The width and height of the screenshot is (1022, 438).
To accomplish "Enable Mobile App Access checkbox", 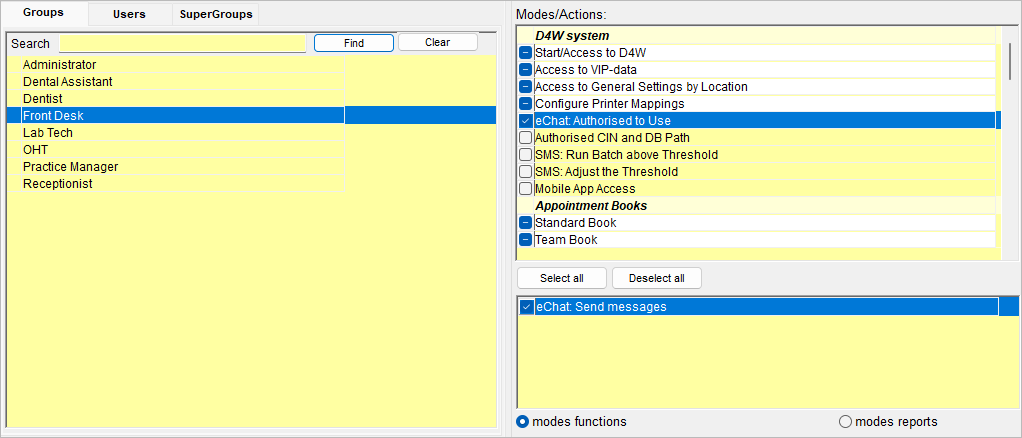I will (525, 188).
